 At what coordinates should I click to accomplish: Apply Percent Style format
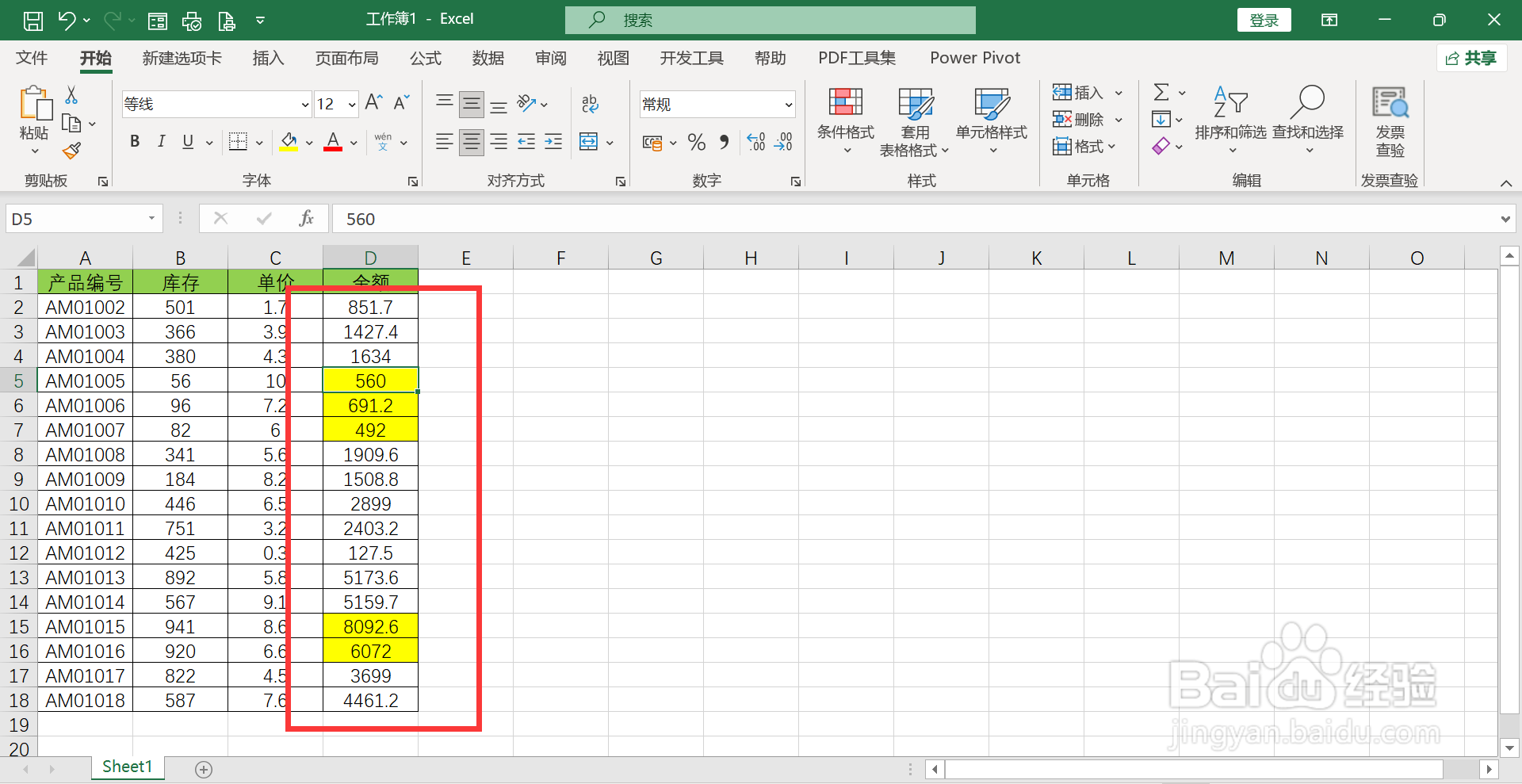[697, 142]
